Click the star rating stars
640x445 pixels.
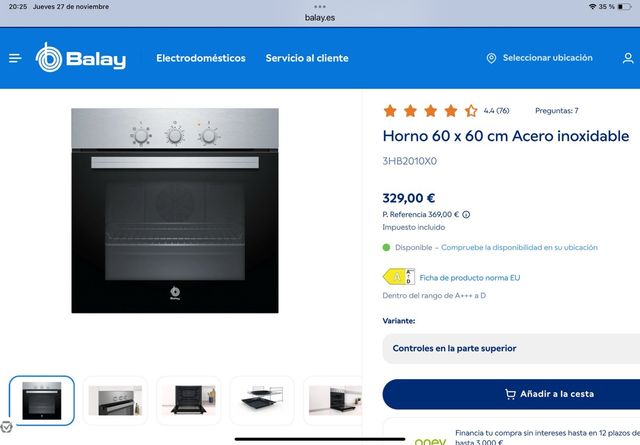(x=430, y=111)
